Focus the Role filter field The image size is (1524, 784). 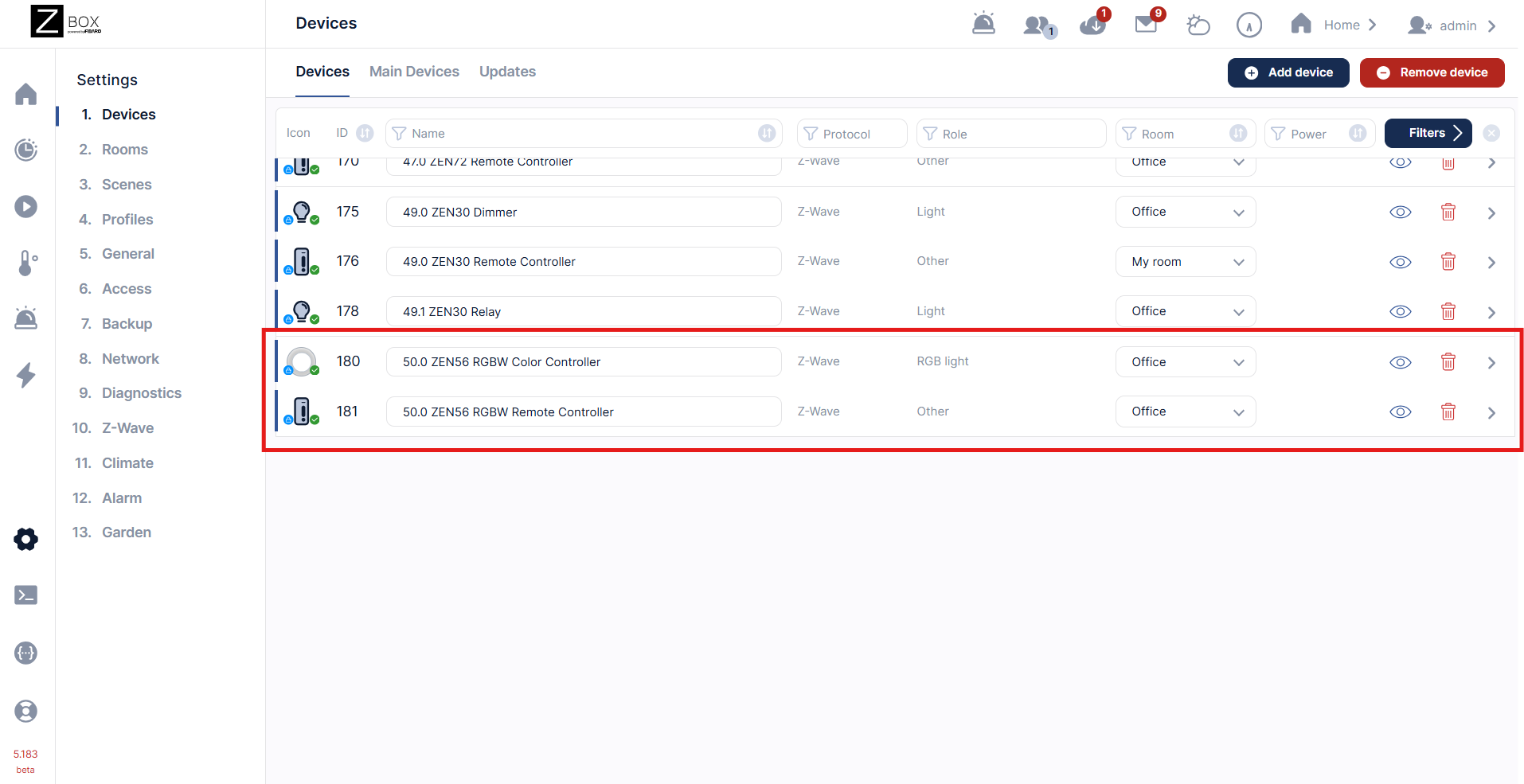(1011, 134)
